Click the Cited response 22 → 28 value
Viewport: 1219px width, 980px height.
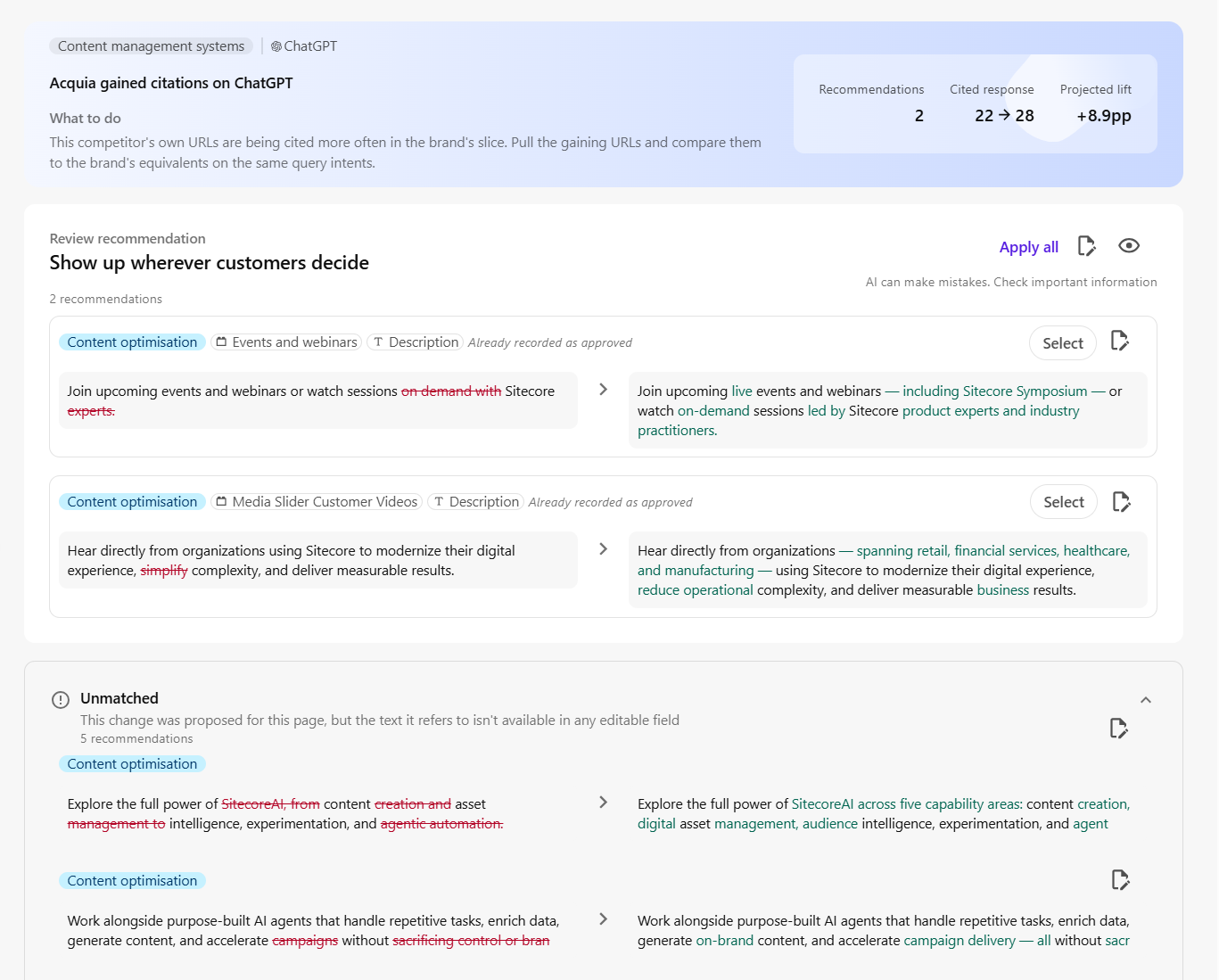click(1004, 116)
